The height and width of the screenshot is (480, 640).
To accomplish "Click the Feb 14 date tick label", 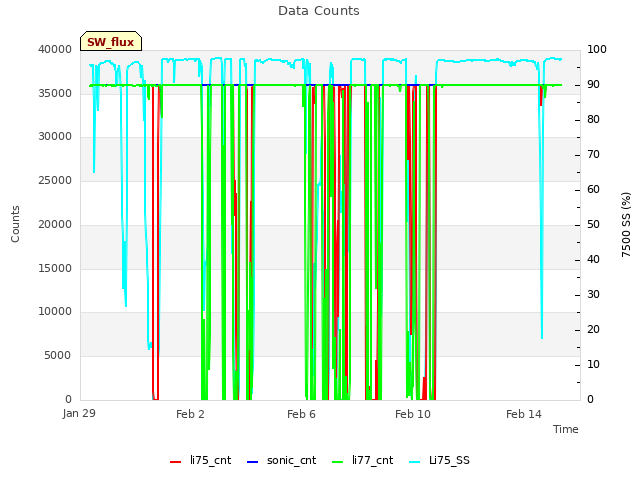I will click(524, 414).
